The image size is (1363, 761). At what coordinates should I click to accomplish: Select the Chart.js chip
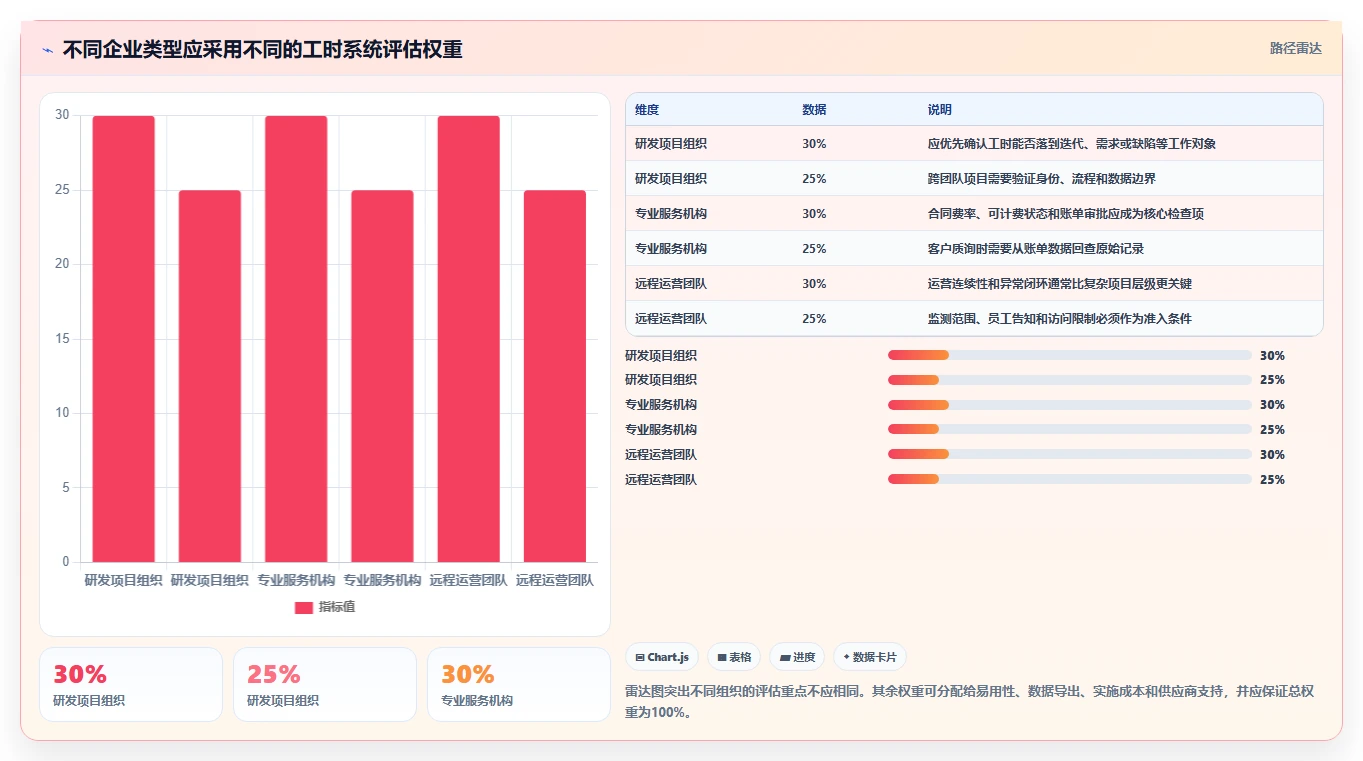662,657
